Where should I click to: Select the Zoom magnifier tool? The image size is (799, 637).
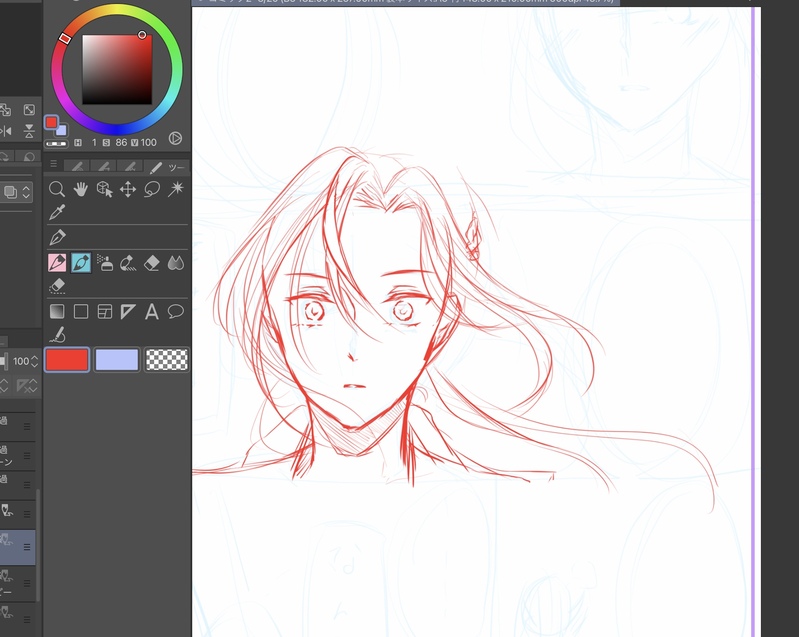coord(57,190)
